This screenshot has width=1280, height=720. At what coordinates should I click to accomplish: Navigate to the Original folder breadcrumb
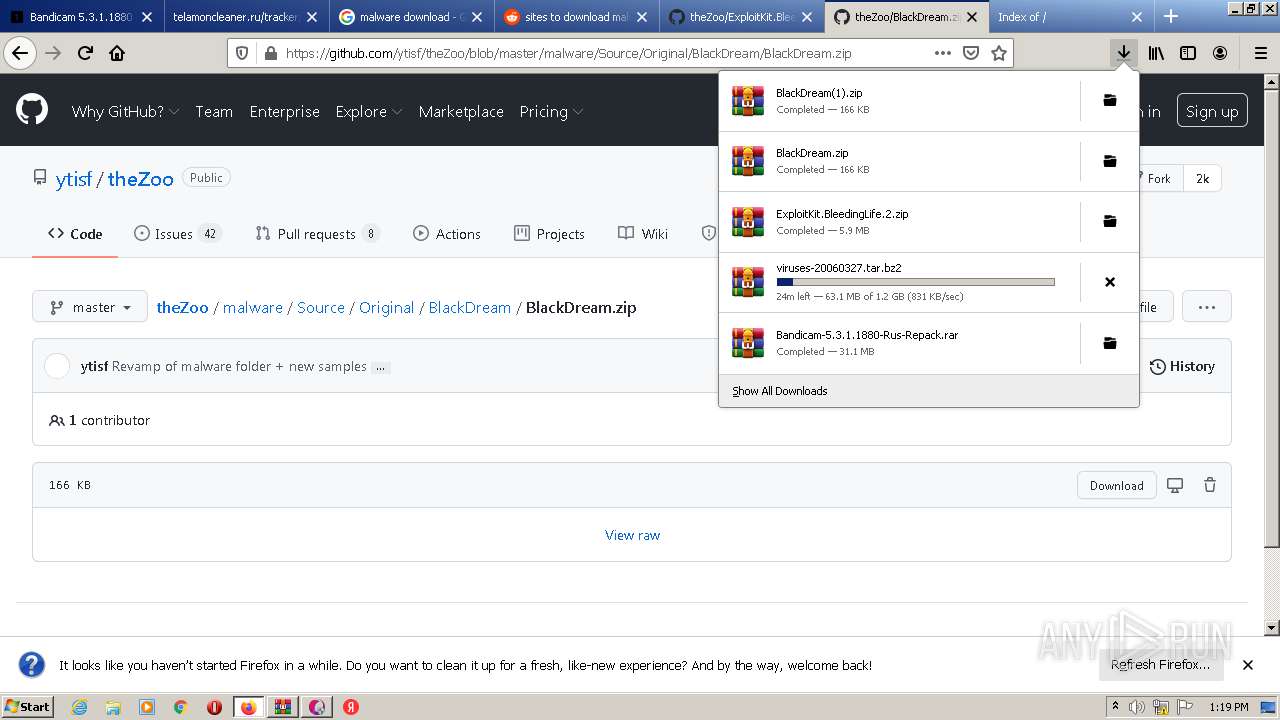(x=386, y=307)
